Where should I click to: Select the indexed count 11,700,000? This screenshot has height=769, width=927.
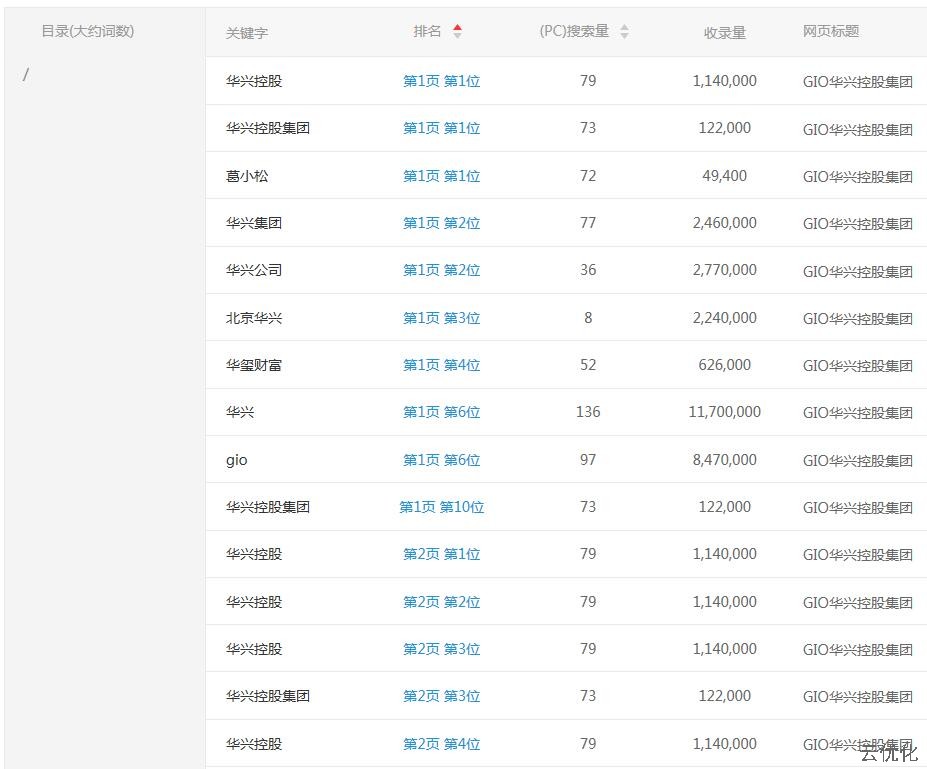pyautogui.click(x=725, y=412)
